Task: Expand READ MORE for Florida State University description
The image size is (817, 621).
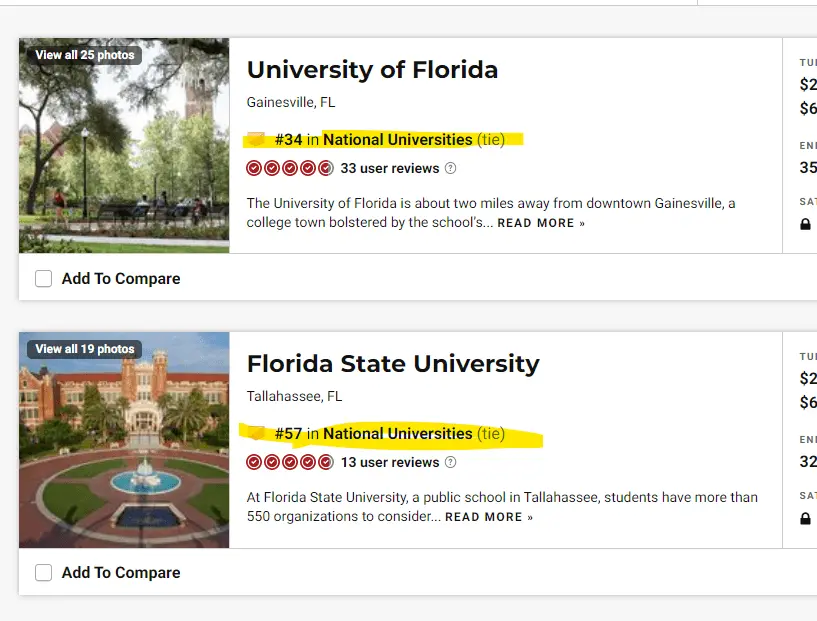Action: (x=488, y=517)
